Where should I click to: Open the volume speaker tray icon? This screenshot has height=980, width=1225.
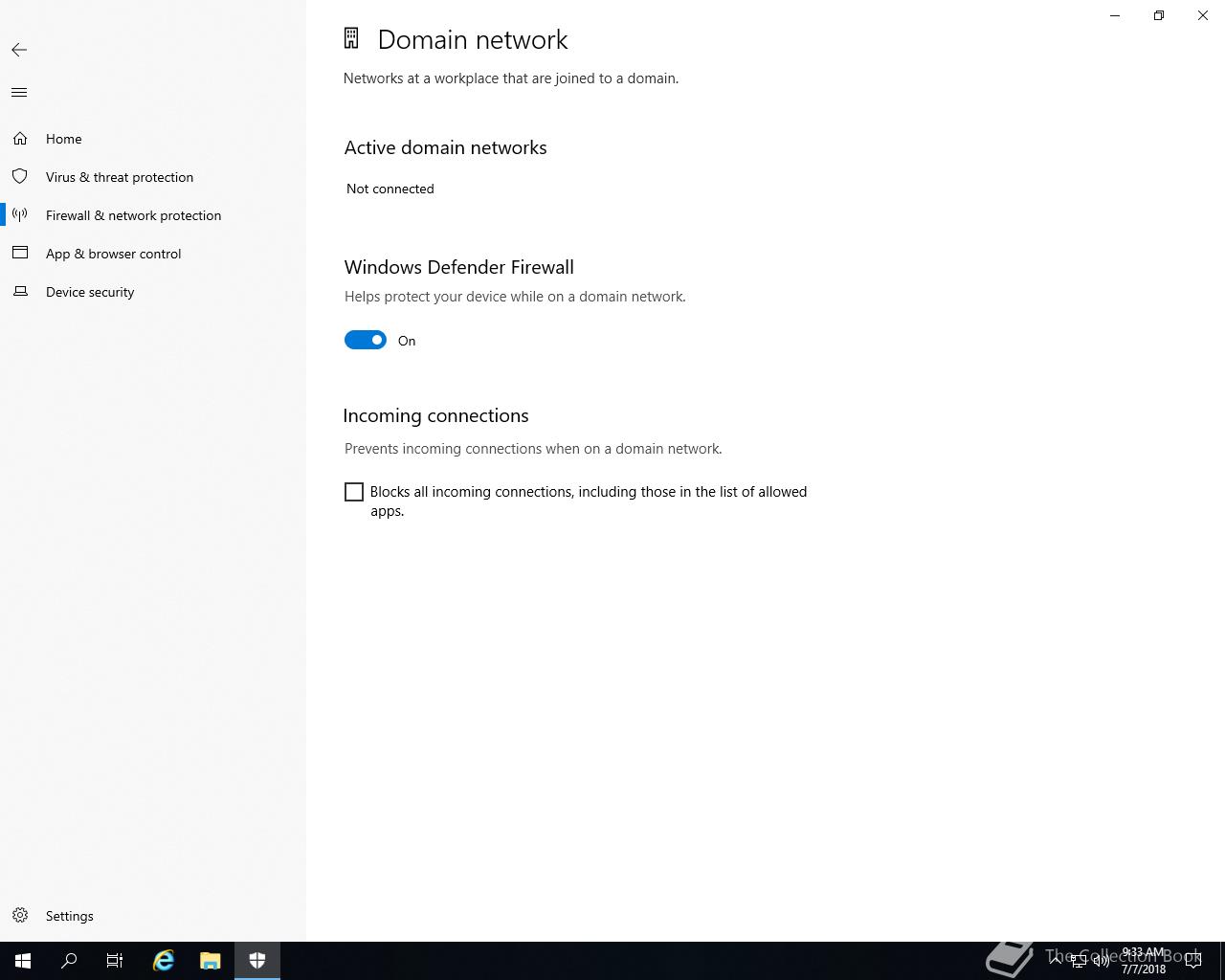(x=1102, y=962)
